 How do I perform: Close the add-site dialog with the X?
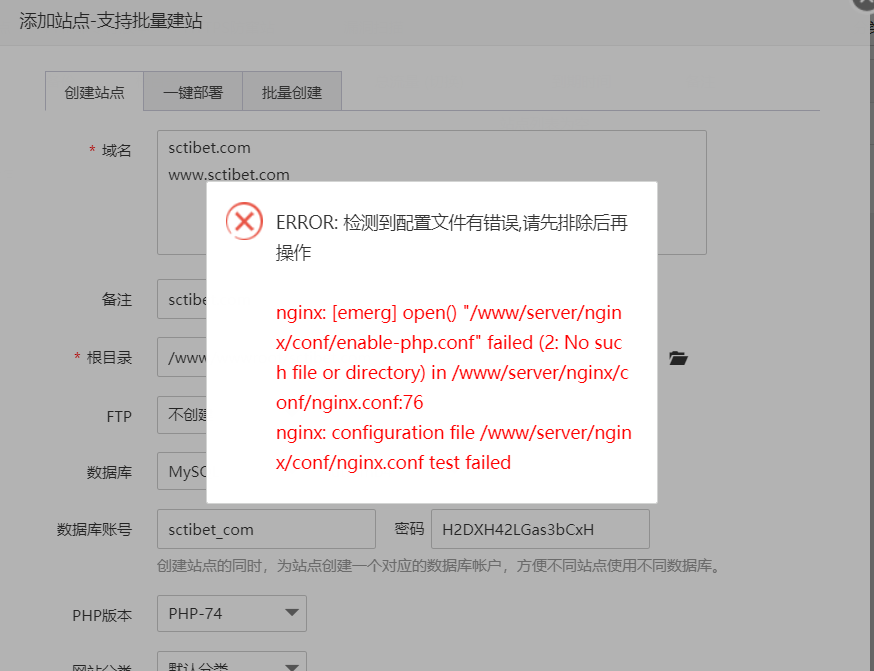pyautogui.click(x=866, y=3)
